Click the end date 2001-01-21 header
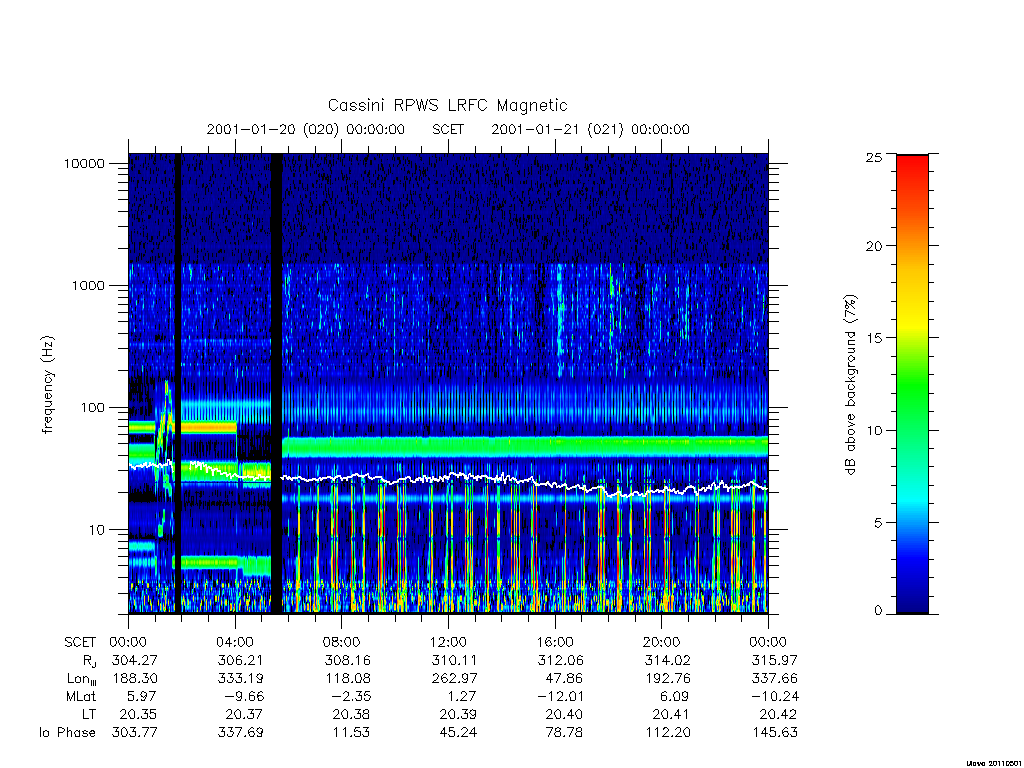Image resolution: width=1024 pixels, height=768 pixels. [590, 129]
